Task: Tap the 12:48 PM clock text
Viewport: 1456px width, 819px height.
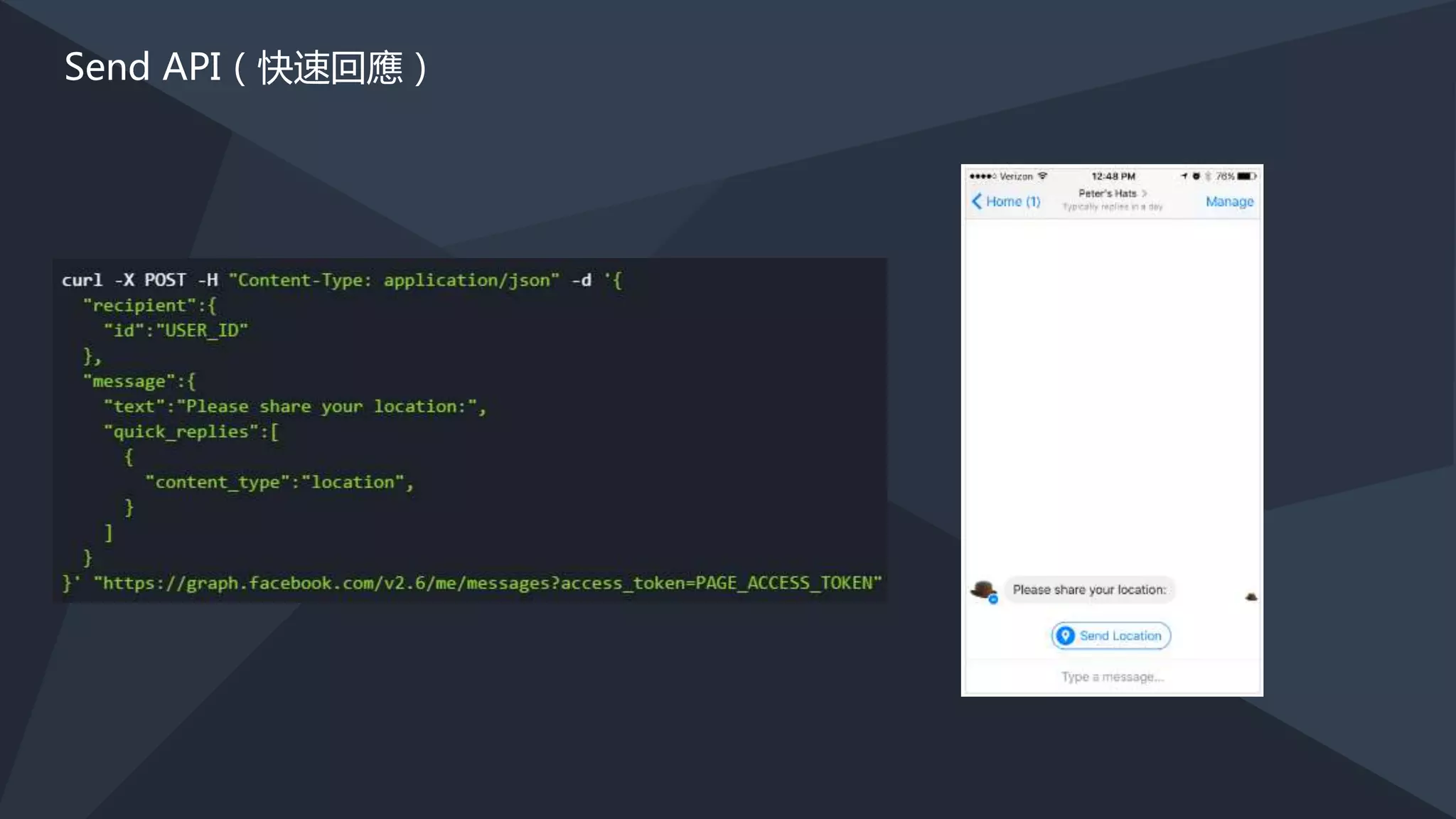Action: pyautogui.click(x=1113, y=176)
